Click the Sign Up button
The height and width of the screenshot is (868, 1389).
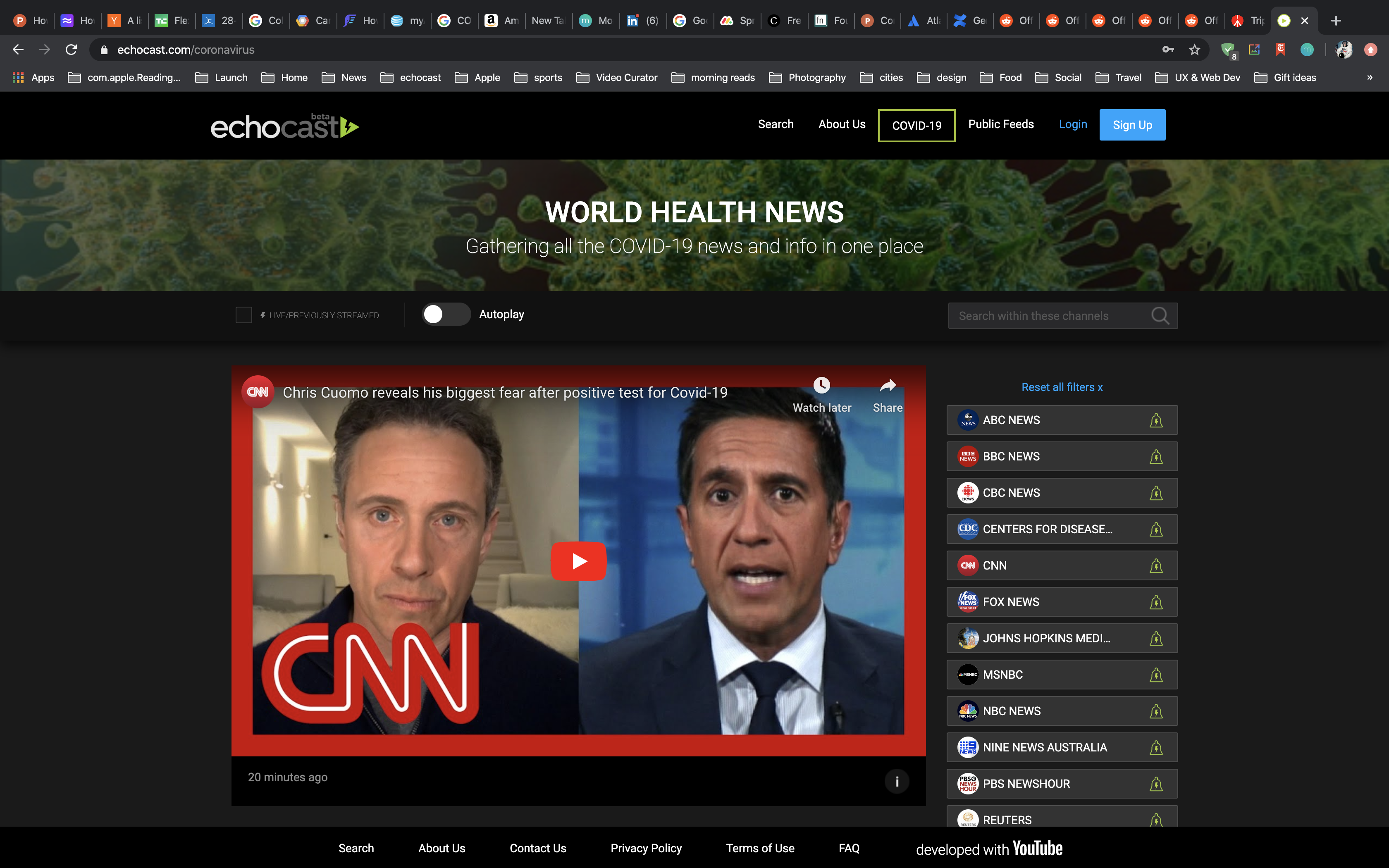click(x=1132, y=124)
